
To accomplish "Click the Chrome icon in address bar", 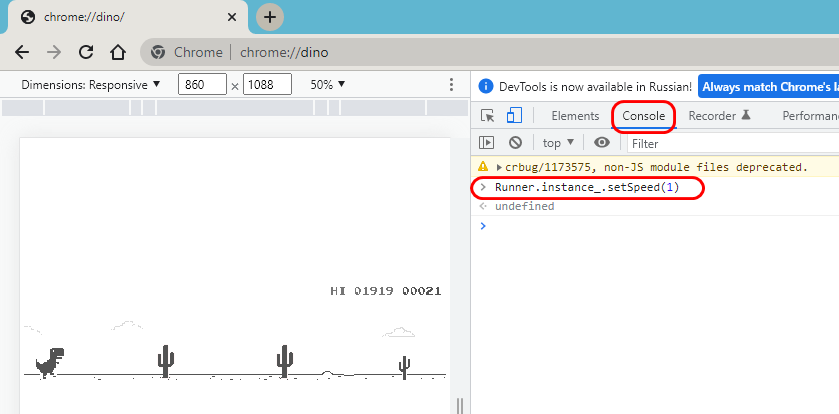I will click(x=157, y=52).
